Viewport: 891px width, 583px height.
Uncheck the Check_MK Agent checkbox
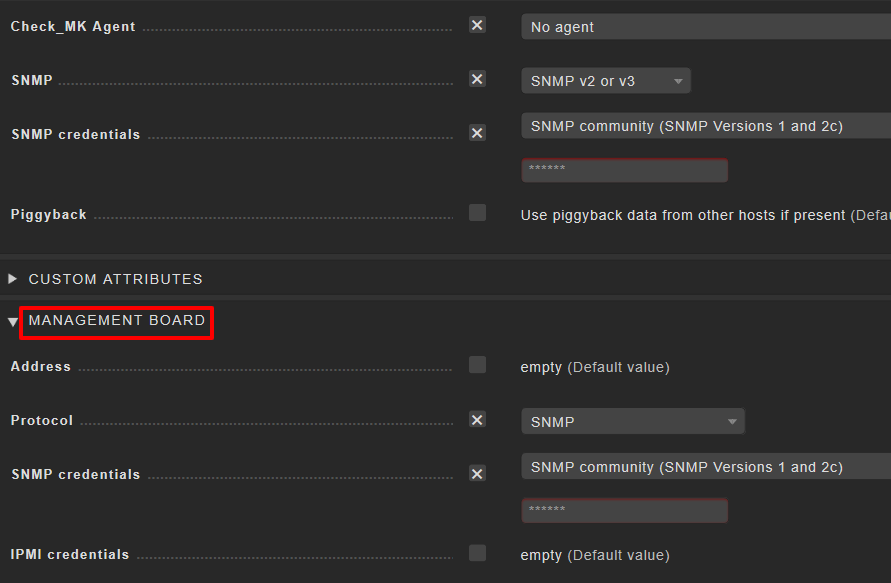tap(477, 25)
